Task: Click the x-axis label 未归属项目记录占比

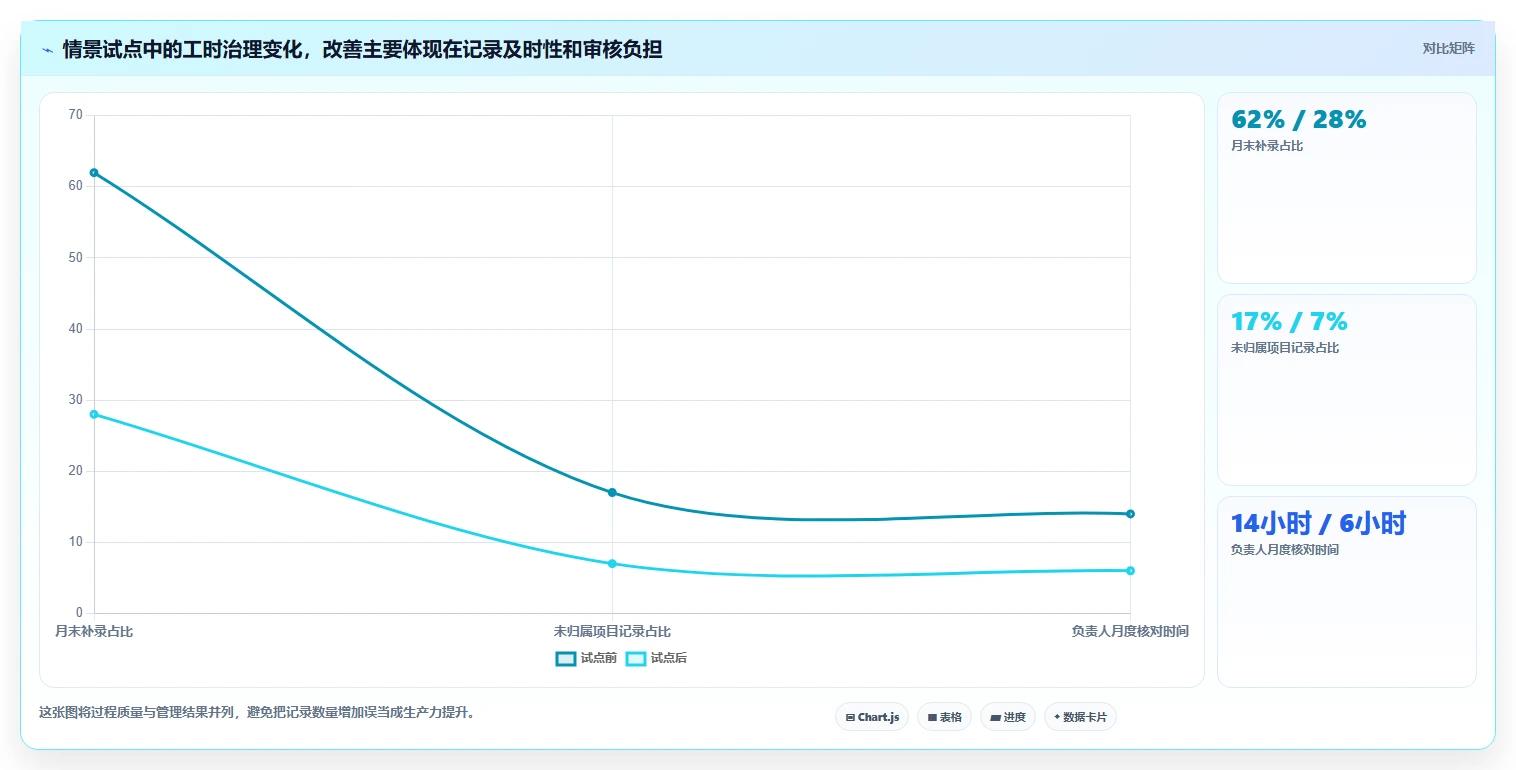Action: 612,631
